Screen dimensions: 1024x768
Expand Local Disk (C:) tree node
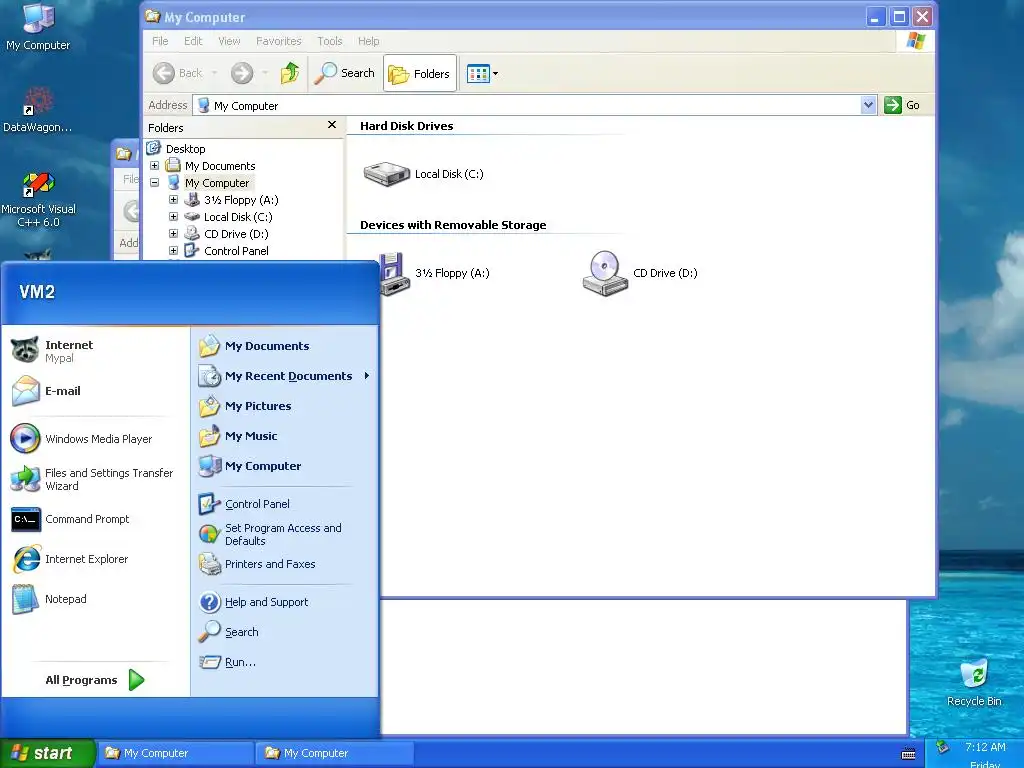coord(173,217)
